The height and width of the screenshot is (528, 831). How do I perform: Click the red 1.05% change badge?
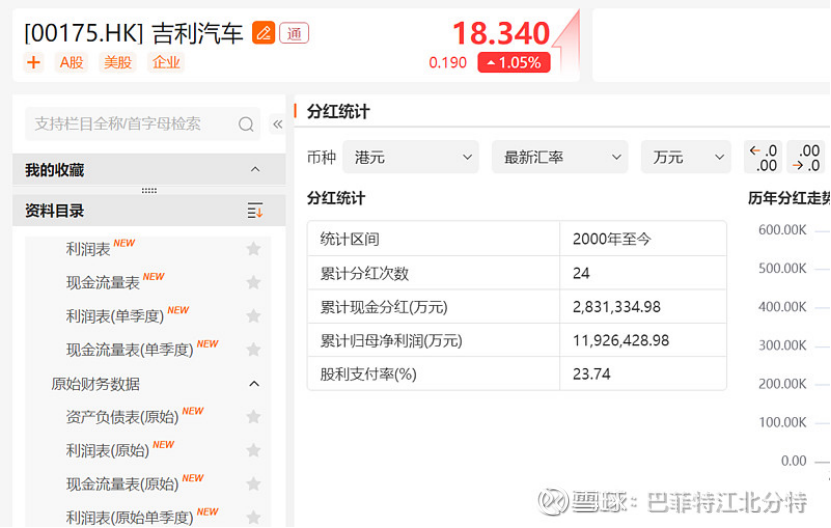coord(514,63)
